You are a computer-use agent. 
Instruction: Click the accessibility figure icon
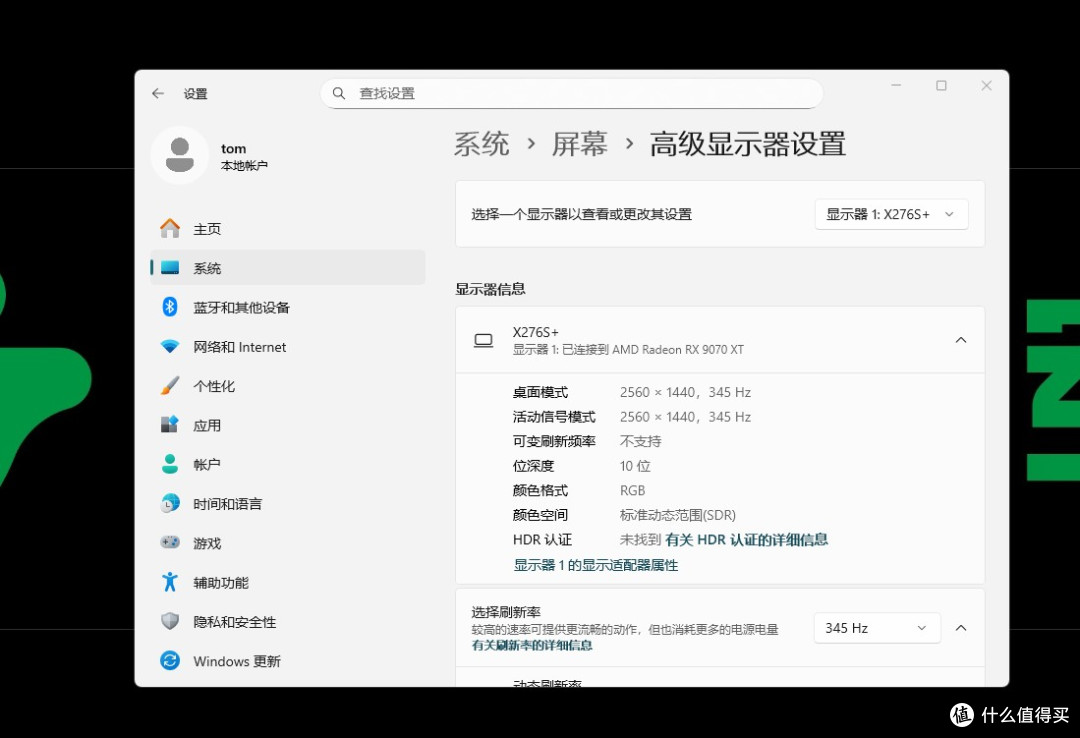(170, 582)
